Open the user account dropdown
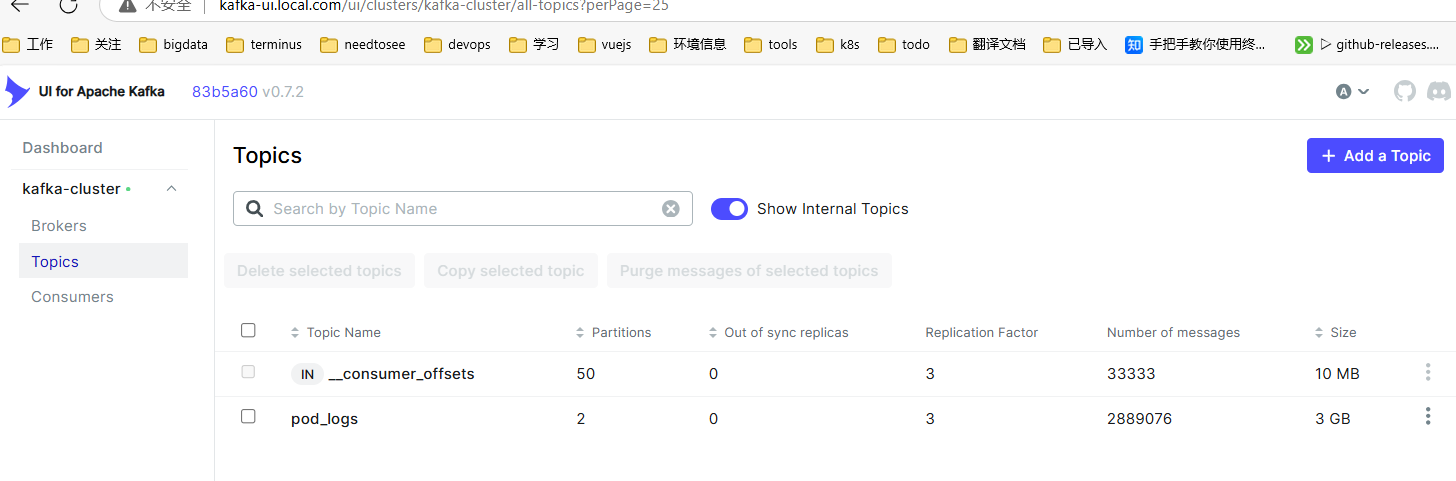Image resolution: width=1456 pixels, height=481 pixels. [1352, 92]
